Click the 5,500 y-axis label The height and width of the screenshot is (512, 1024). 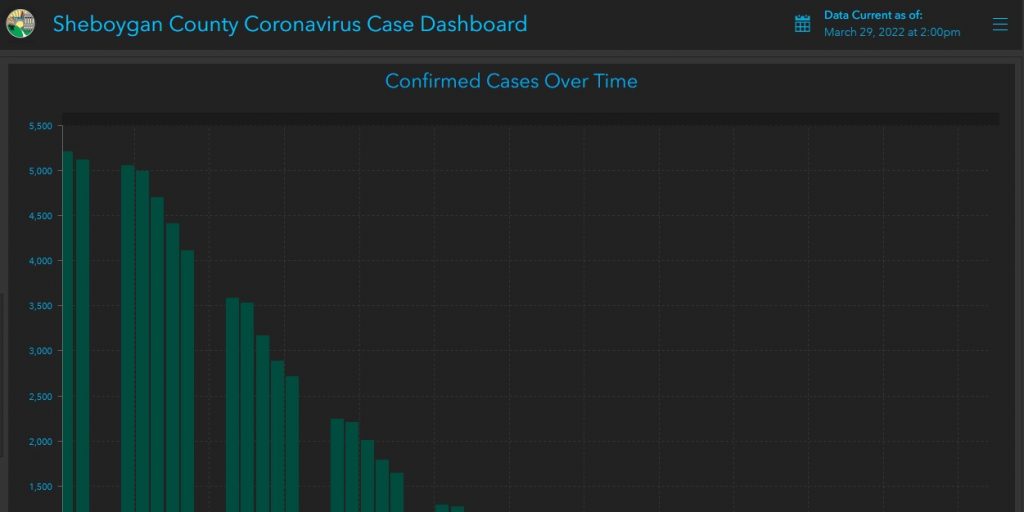pyautogui.click(x=40, y=126)
